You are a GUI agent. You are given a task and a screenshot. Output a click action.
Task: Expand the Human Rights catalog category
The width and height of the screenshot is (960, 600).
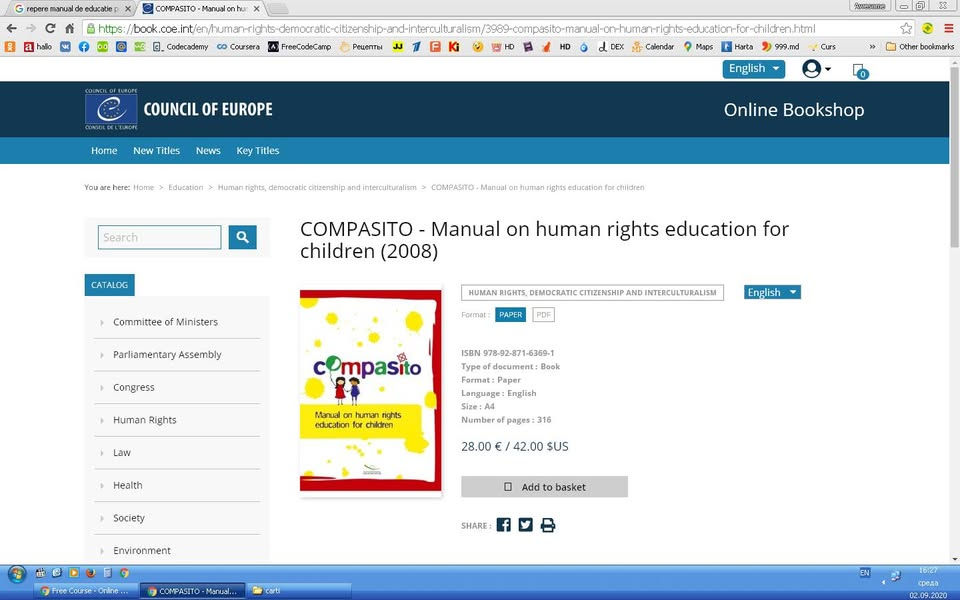[x=145, y=420]
